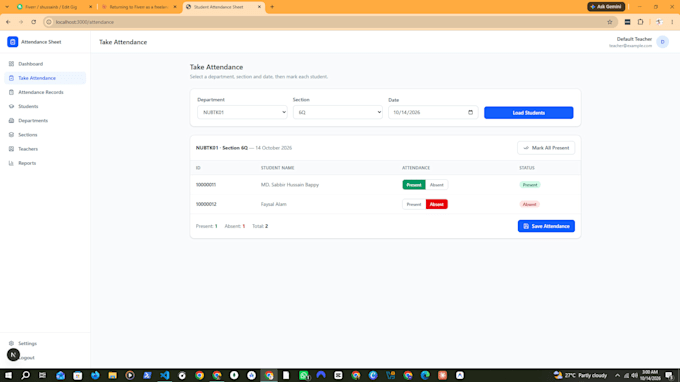The image size is (680, 382).
Task: Click the taskbar clock and date
Action: pyautogui.click(x=650, y=375)
